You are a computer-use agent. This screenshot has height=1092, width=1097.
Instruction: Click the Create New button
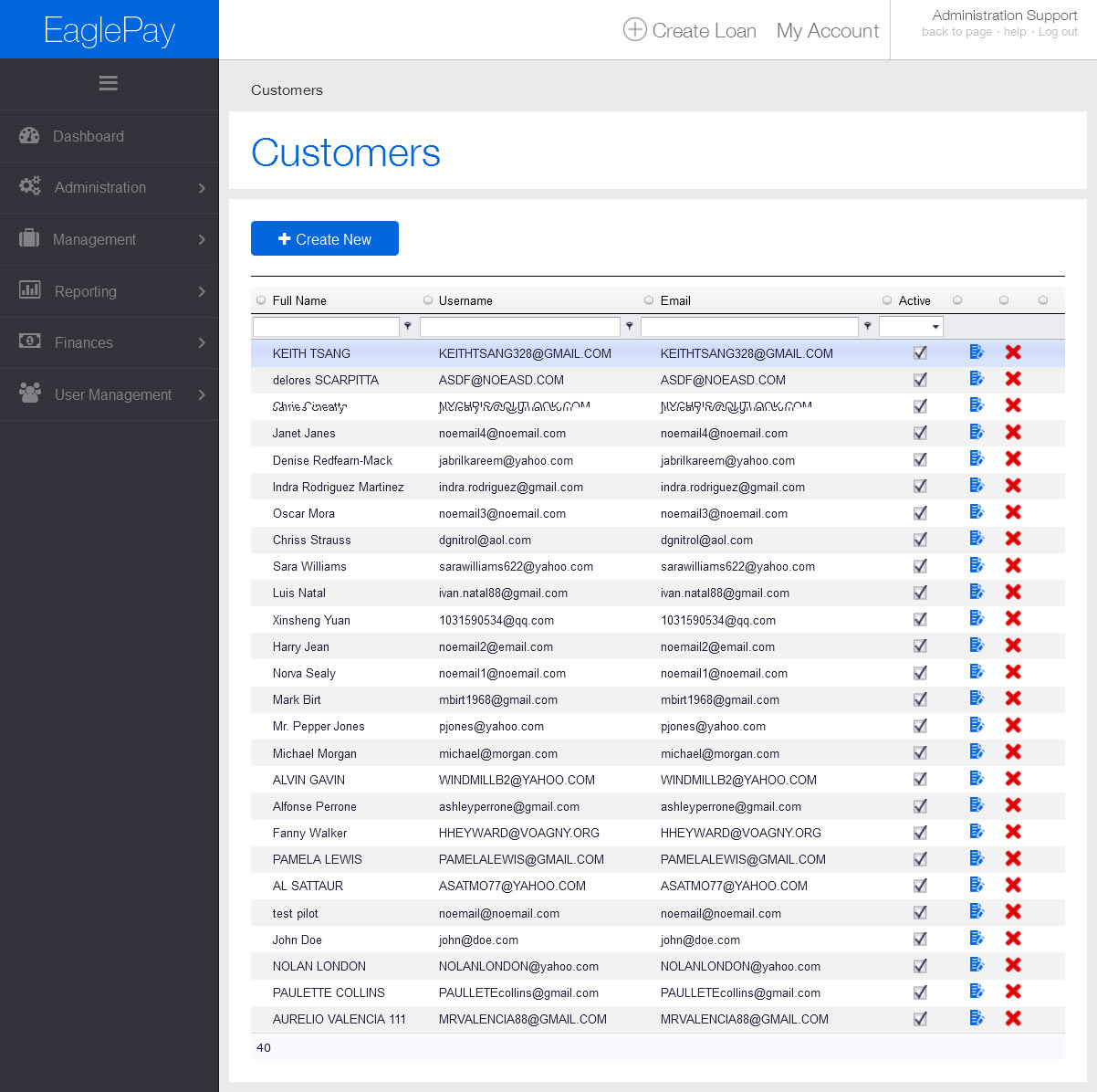[325, 239]
